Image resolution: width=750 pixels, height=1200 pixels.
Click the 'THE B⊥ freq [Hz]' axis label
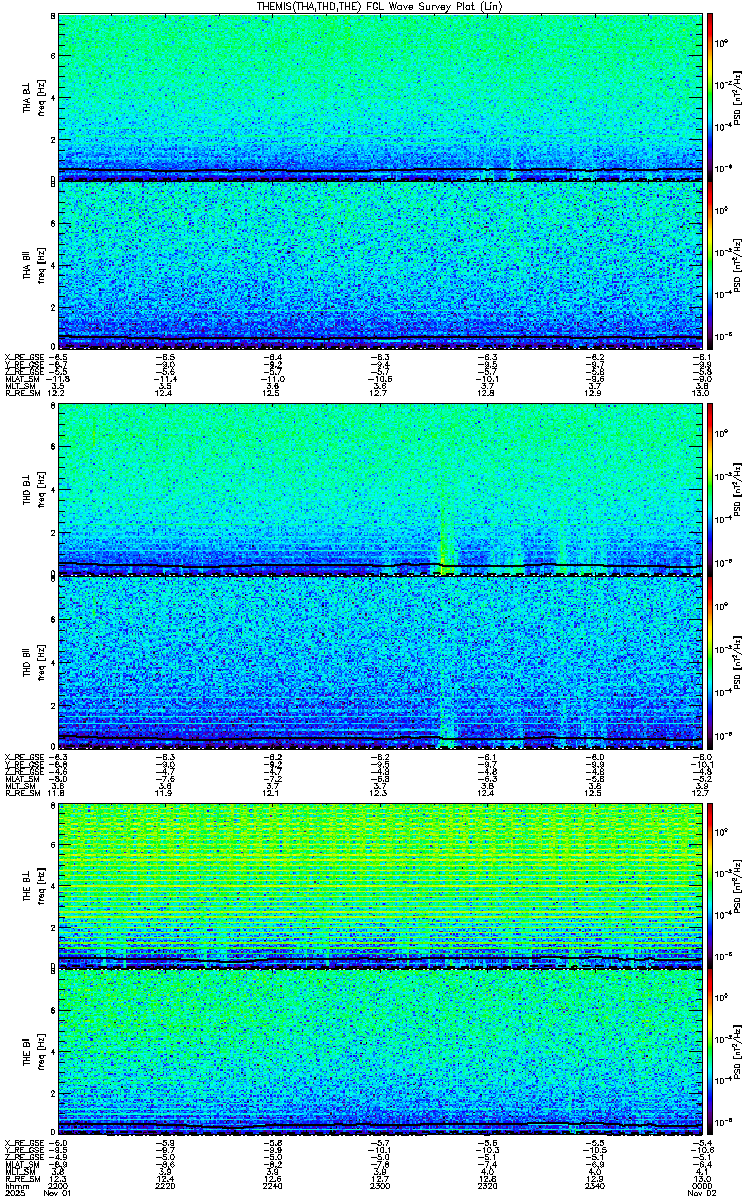(34, 884)
